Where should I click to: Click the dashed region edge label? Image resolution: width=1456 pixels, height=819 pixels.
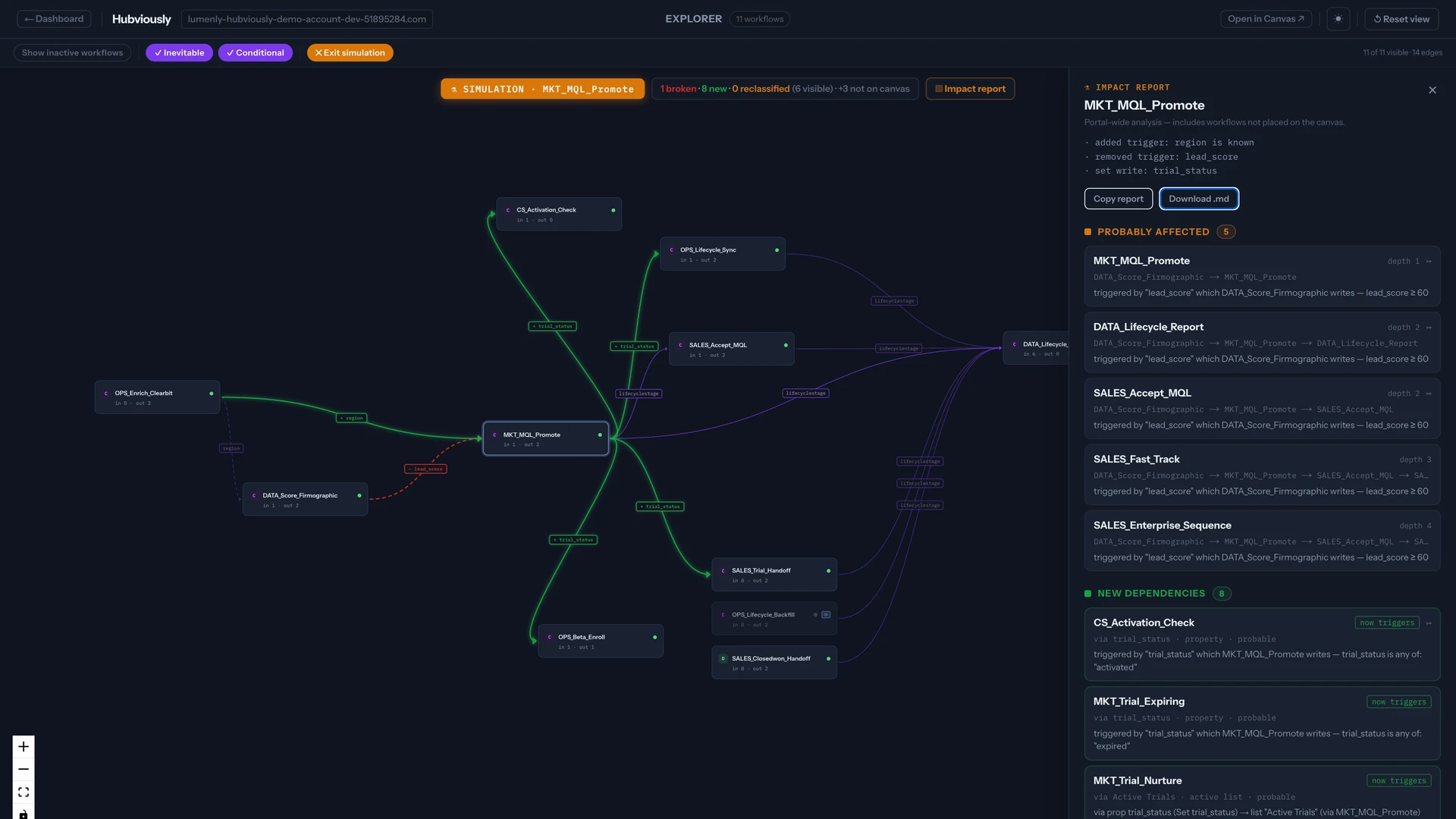231,449
